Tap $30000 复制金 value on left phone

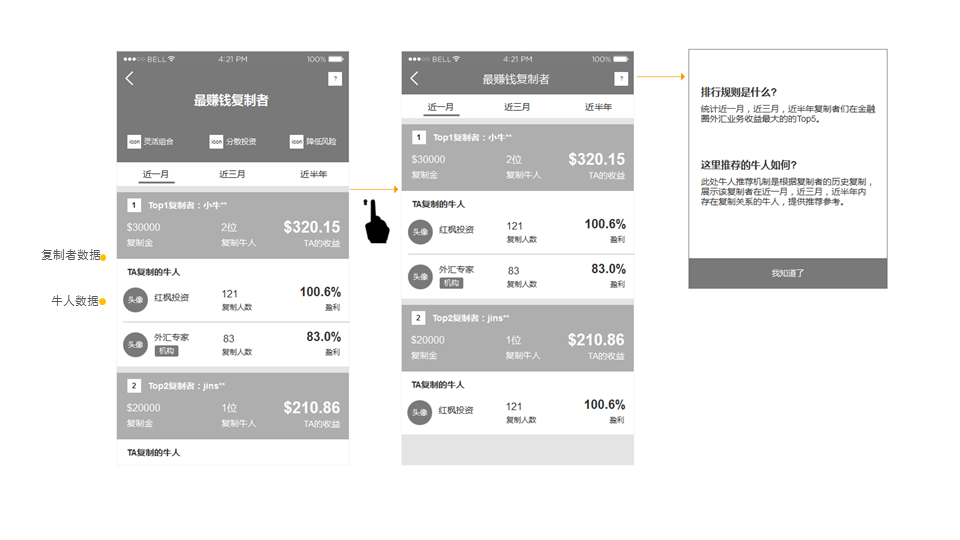143,227
